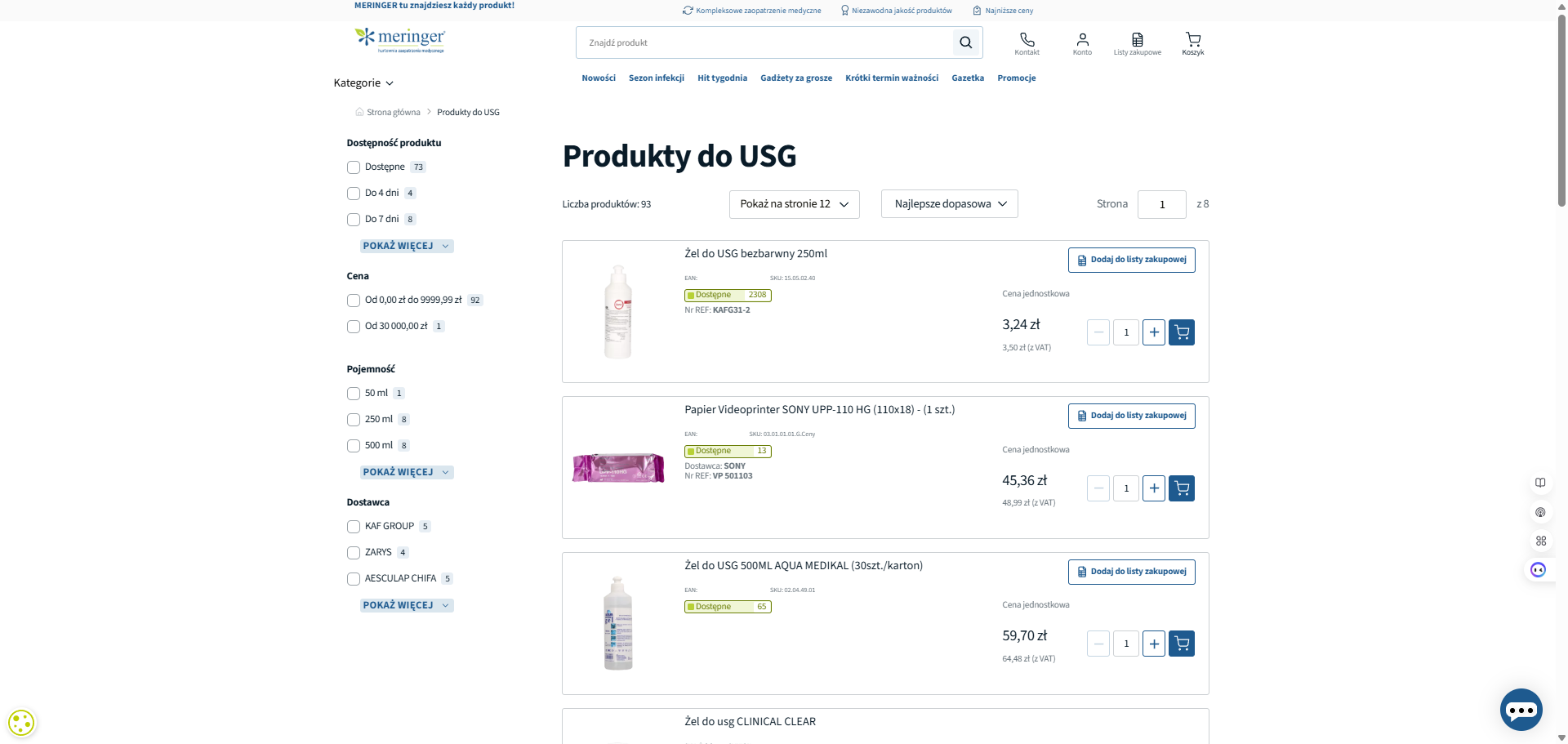Screen dimensions: 1568x744
Task: Select the KAF GROUP supplier checkbox
Action: (354, 527)
